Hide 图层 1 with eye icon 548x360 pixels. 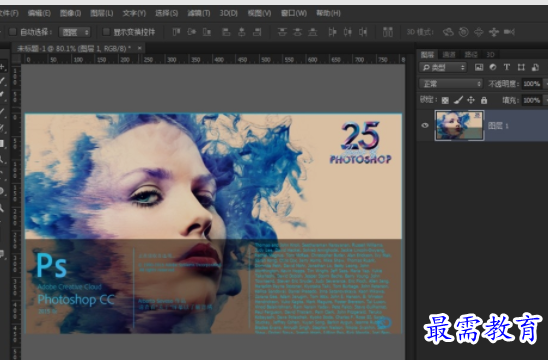425,125
